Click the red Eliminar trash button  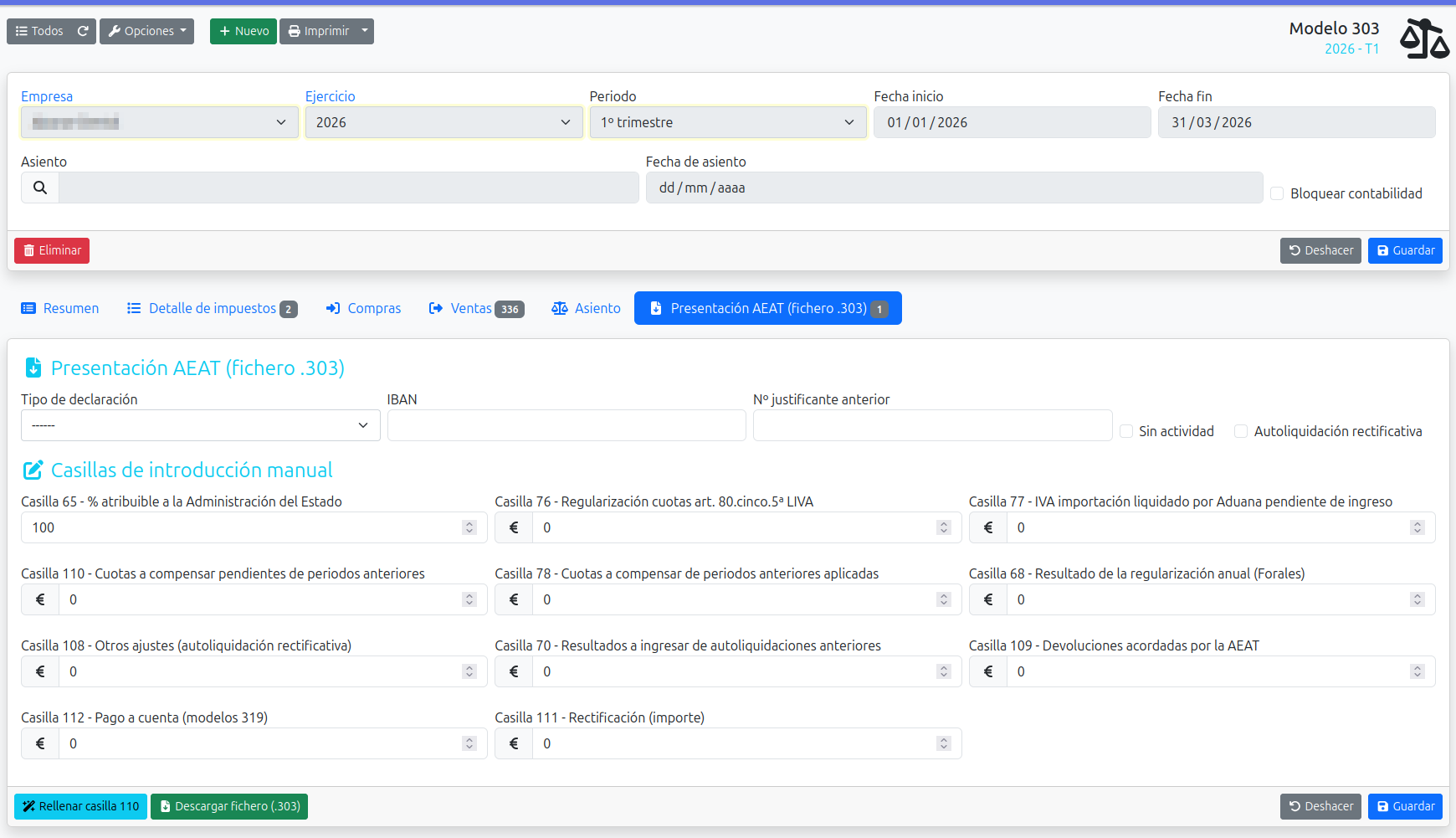point(52,250)
